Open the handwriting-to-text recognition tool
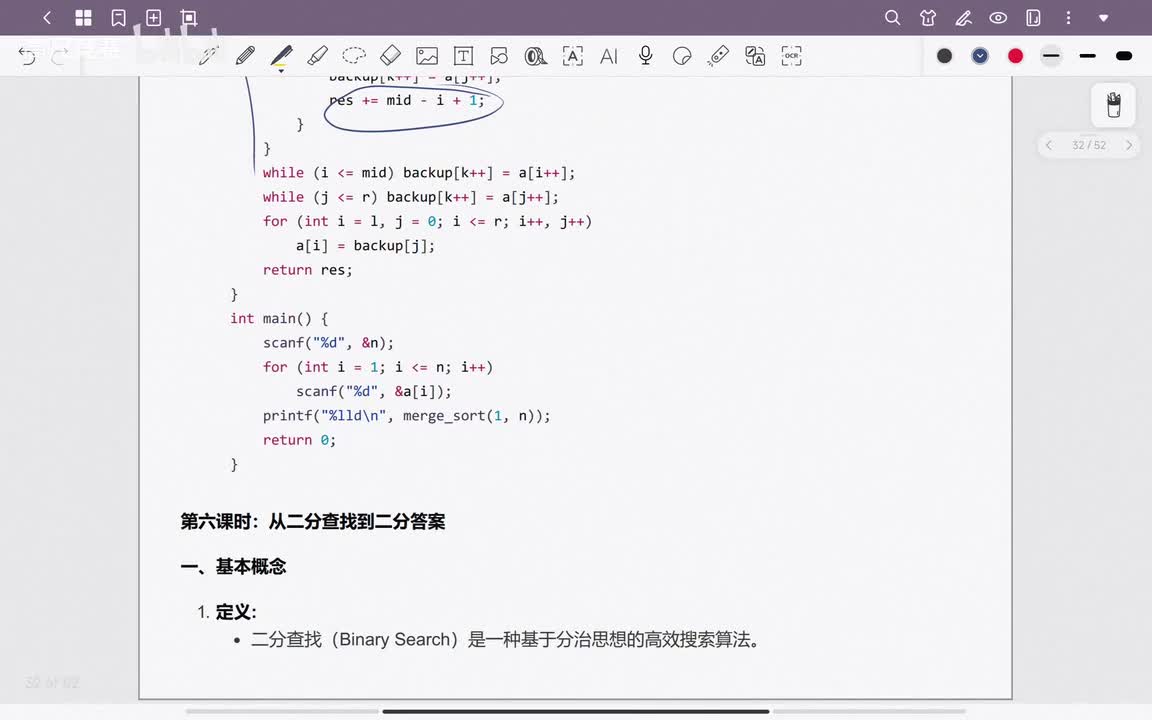 (572, 56)
